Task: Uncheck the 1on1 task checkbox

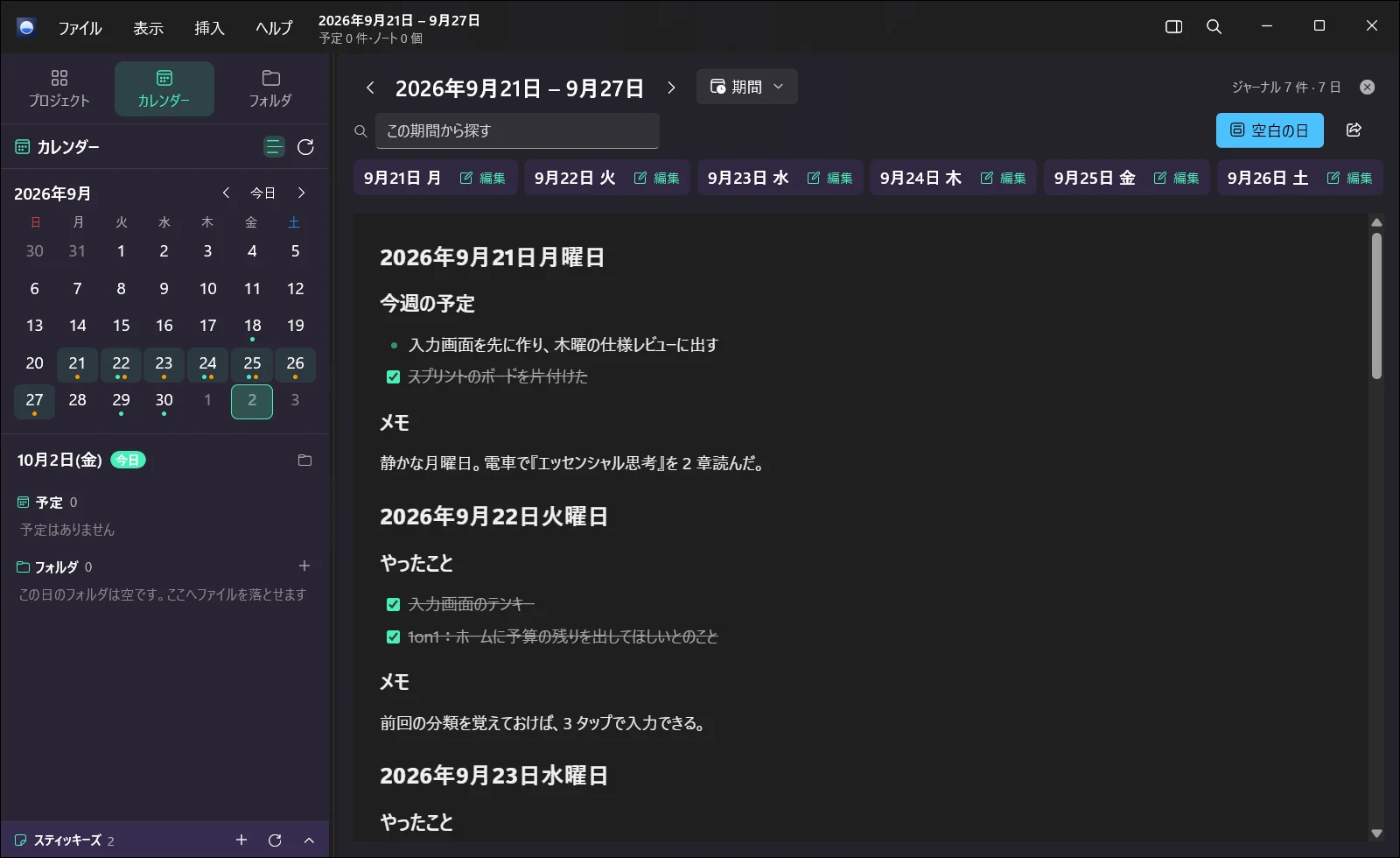Action: click(394, 636)
